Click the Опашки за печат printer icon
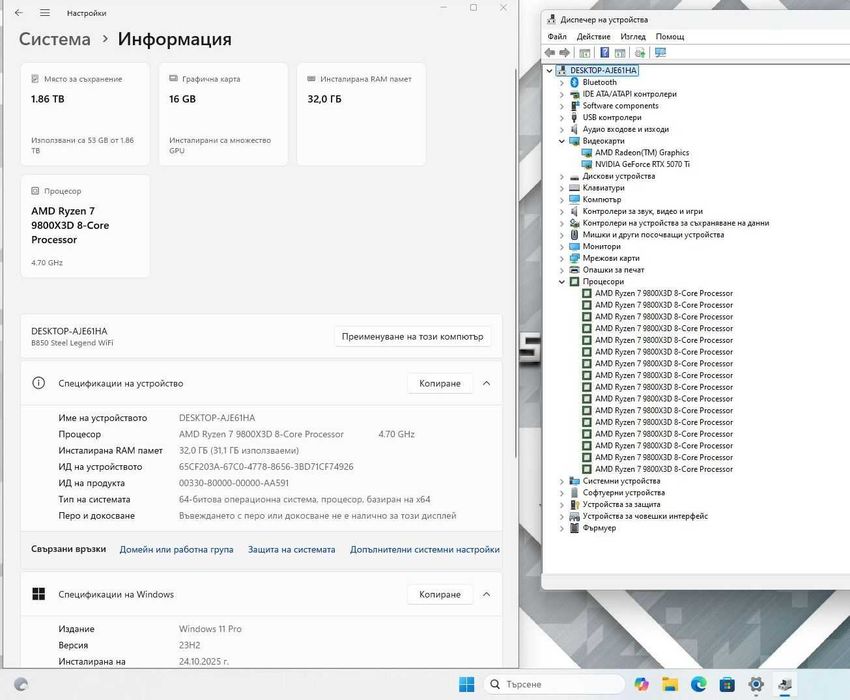The width and height of the screenshot is (850, 700). click(575, 270)
